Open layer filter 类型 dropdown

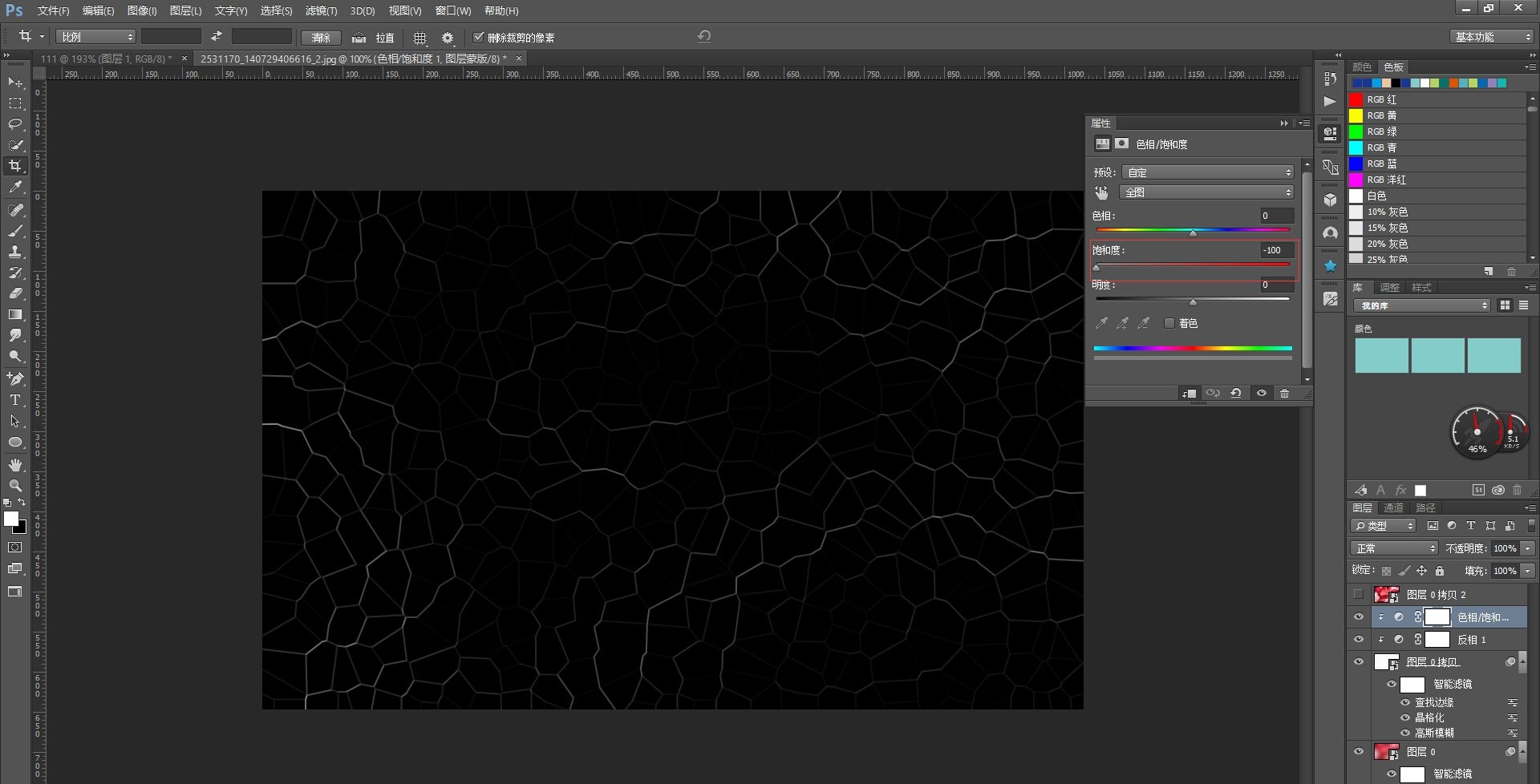pos(1384,526)
